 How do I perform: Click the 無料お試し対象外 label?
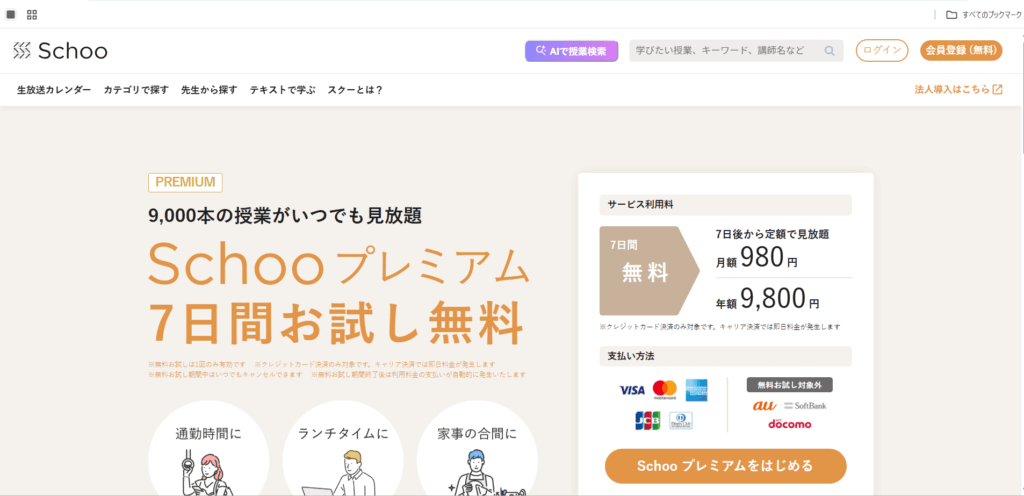(x=790, y=385)
